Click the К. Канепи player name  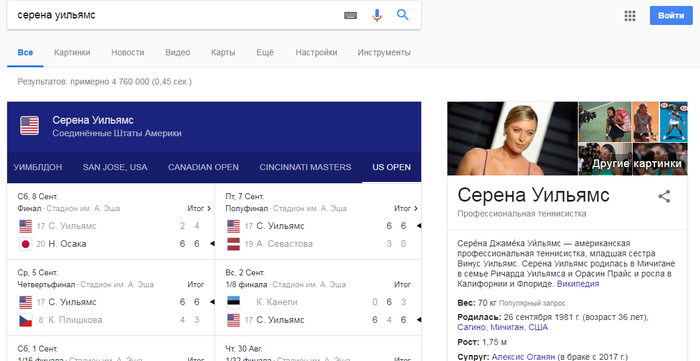coord(277,302)
